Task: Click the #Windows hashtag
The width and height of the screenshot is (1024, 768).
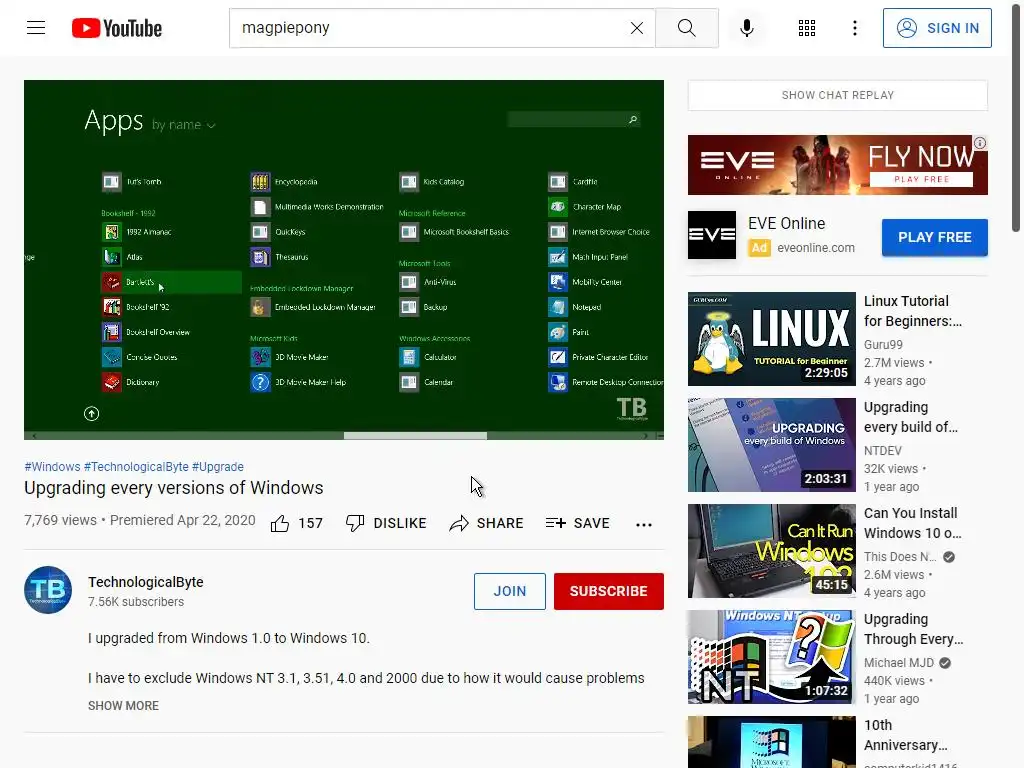Action: 52,467
